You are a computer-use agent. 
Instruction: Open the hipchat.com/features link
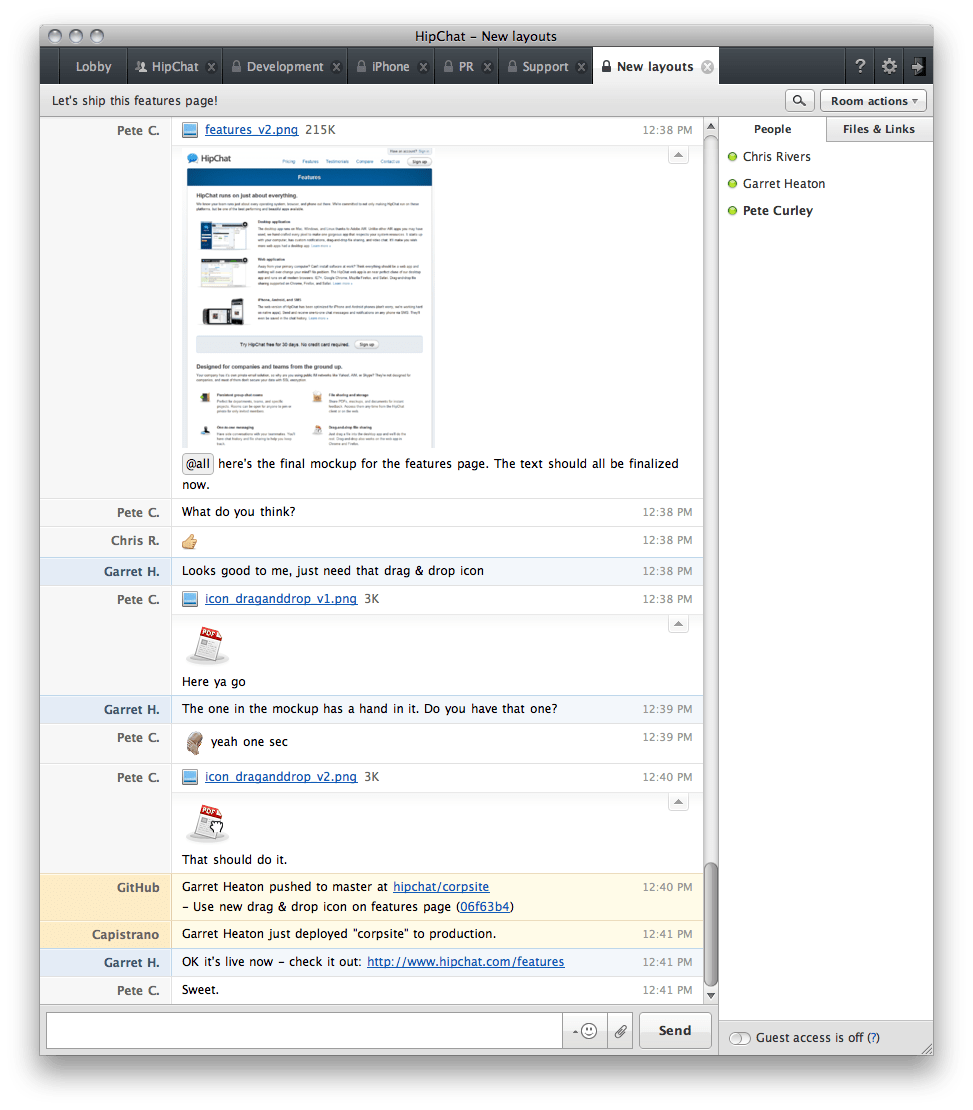click(x=467, y=961)
